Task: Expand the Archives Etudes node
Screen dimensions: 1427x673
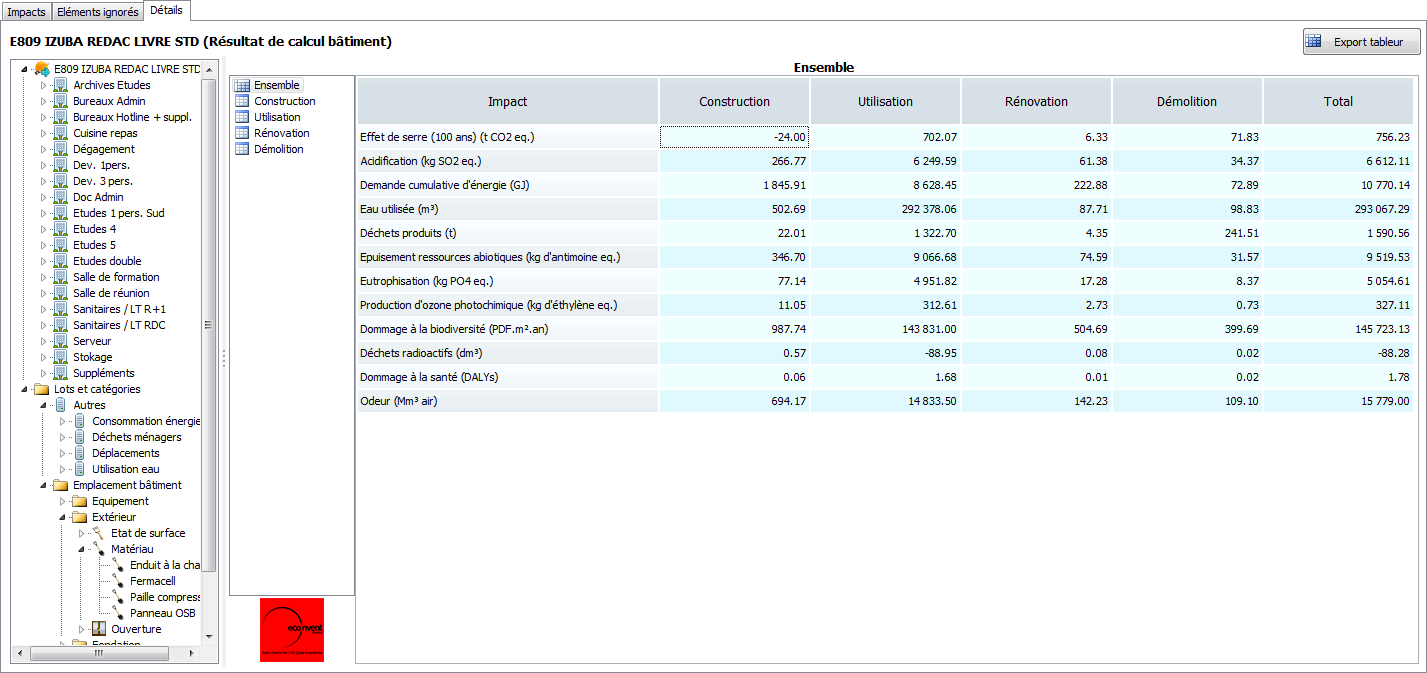Action: [43, 85]
